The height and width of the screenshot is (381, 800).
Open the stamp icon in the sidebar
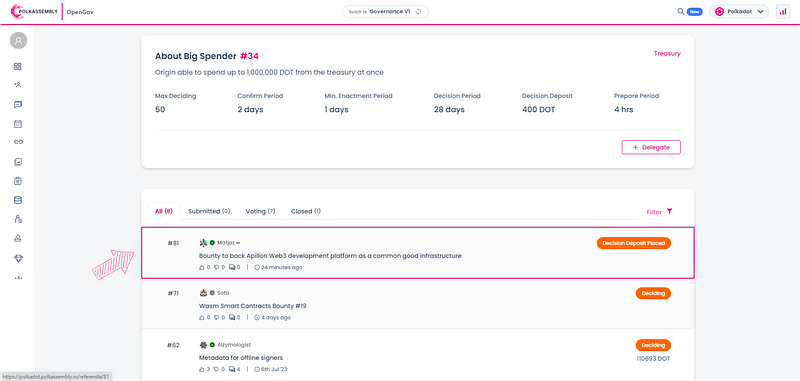18,238
